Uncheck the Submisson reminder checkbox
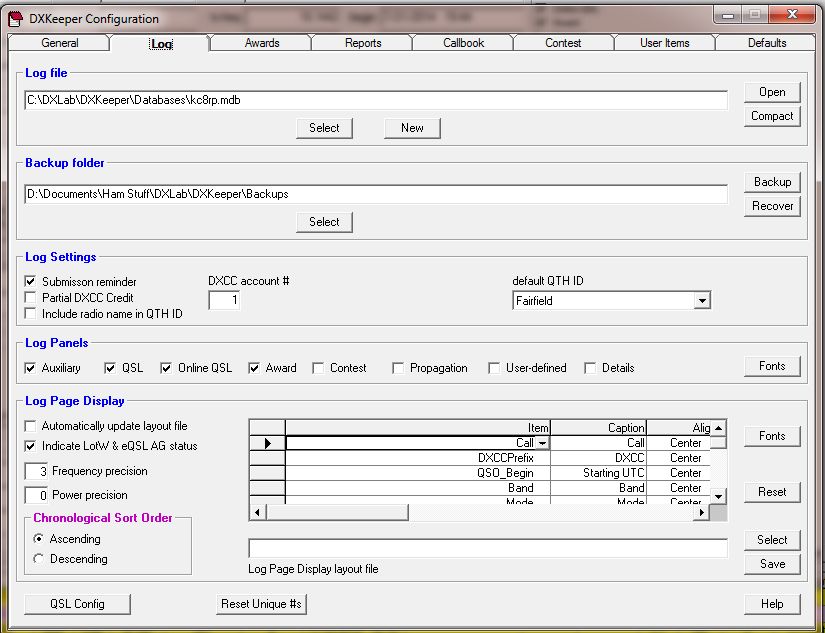Viewport: 825px width, 633px height. pos(31,282)
